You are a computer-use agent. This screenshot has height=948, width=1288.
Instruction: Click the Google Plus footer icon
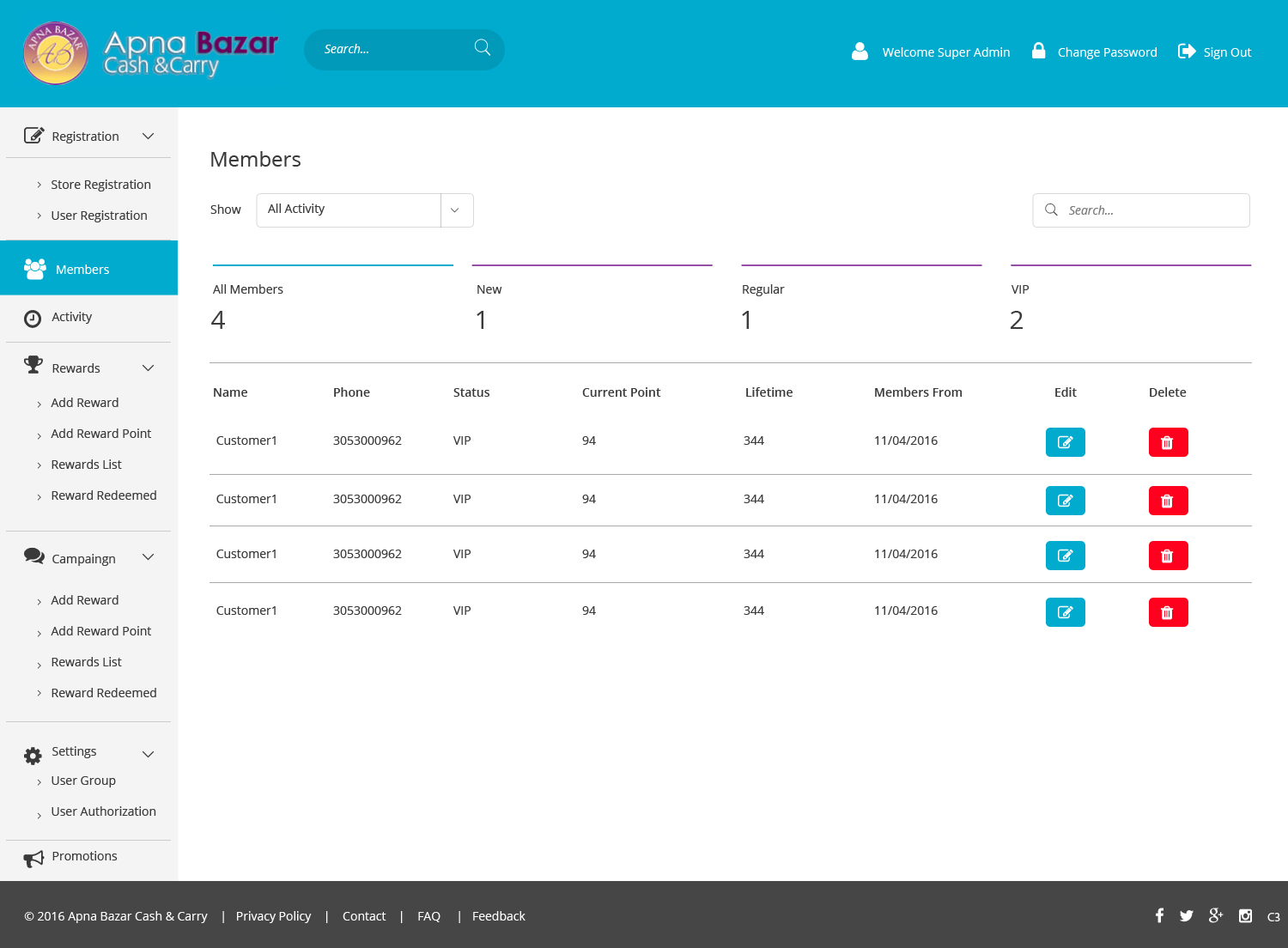click(1215, 915)
